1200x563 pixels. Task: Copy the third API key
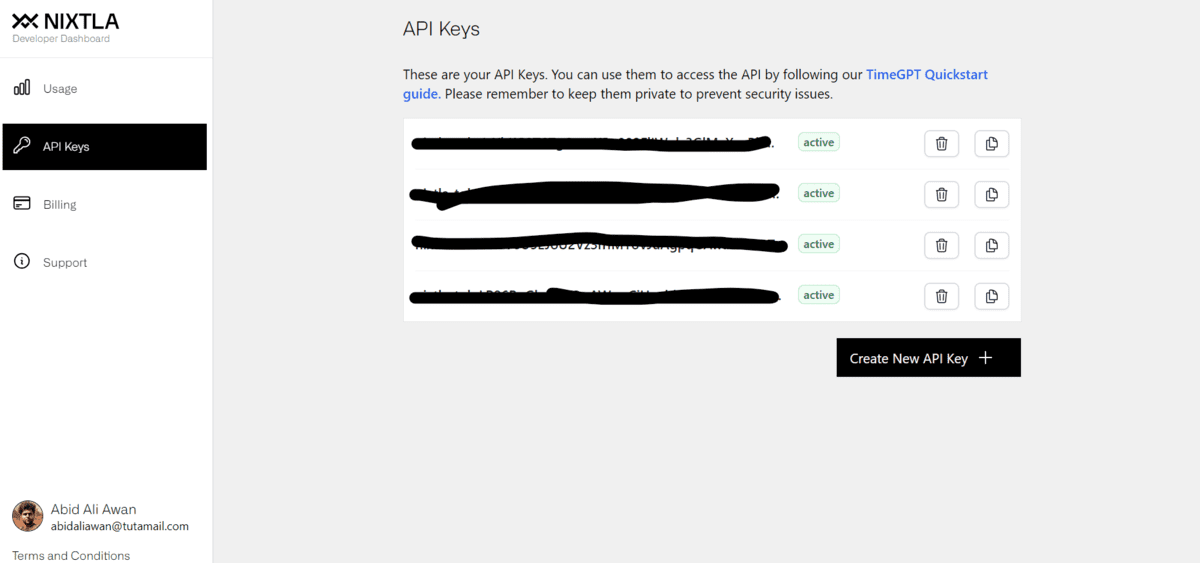click(x=991, y=245)
